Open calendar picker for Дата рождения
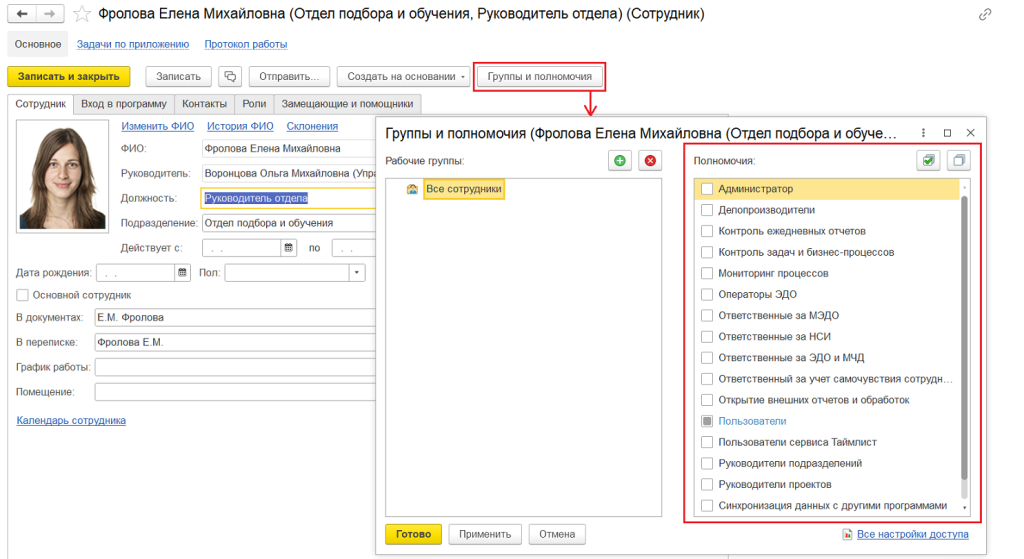Screen dimensions: 1024x559 point(182,272)
